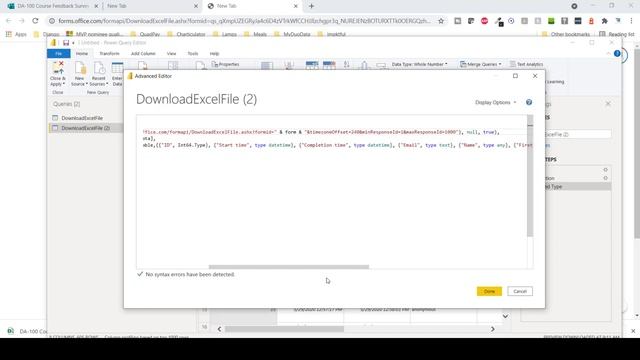Click the Close & Apply ribbon icon
The width and height of the screenshot is (640, 360).
pos(58,73)
